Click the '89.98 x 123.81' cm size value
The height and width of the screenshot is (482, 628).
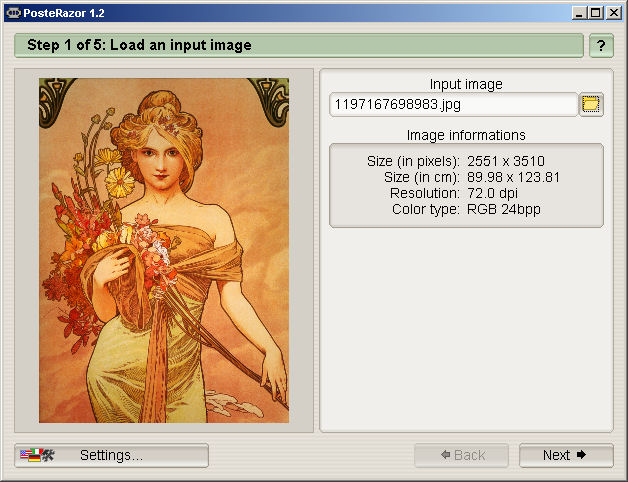pos(513,177)
